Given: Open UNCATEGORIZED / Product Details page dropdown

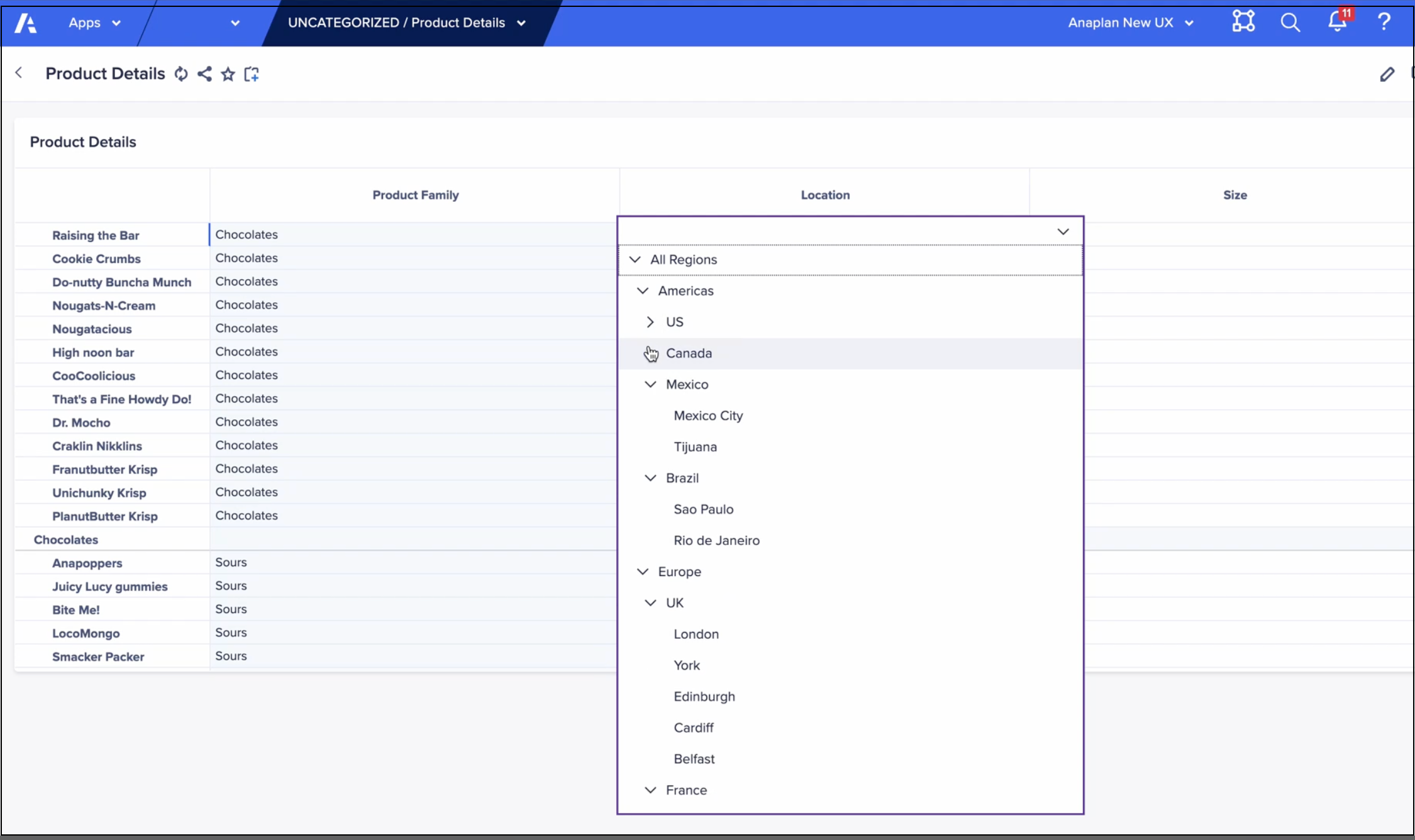Looking at the screenshot, I should click(406, 23).
